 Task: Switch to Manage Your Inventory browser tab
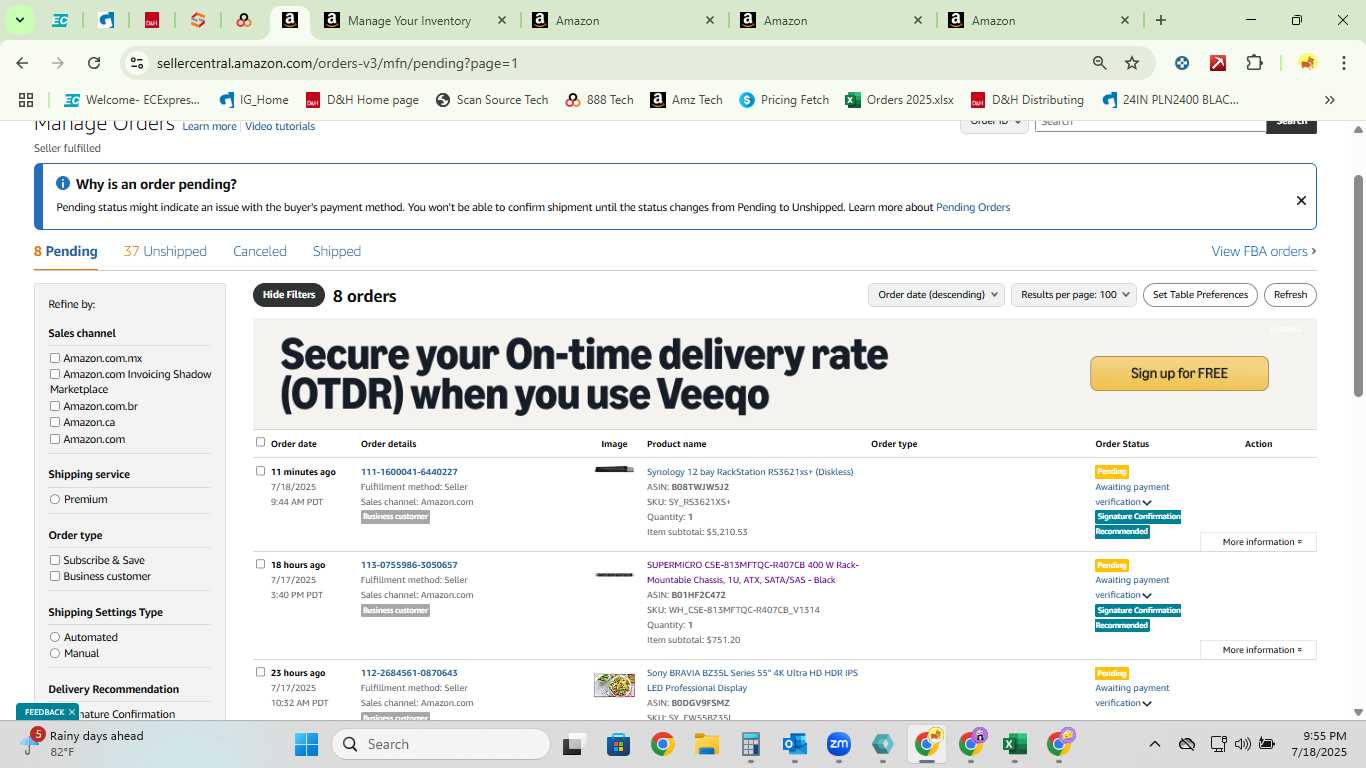pos(415,20)
